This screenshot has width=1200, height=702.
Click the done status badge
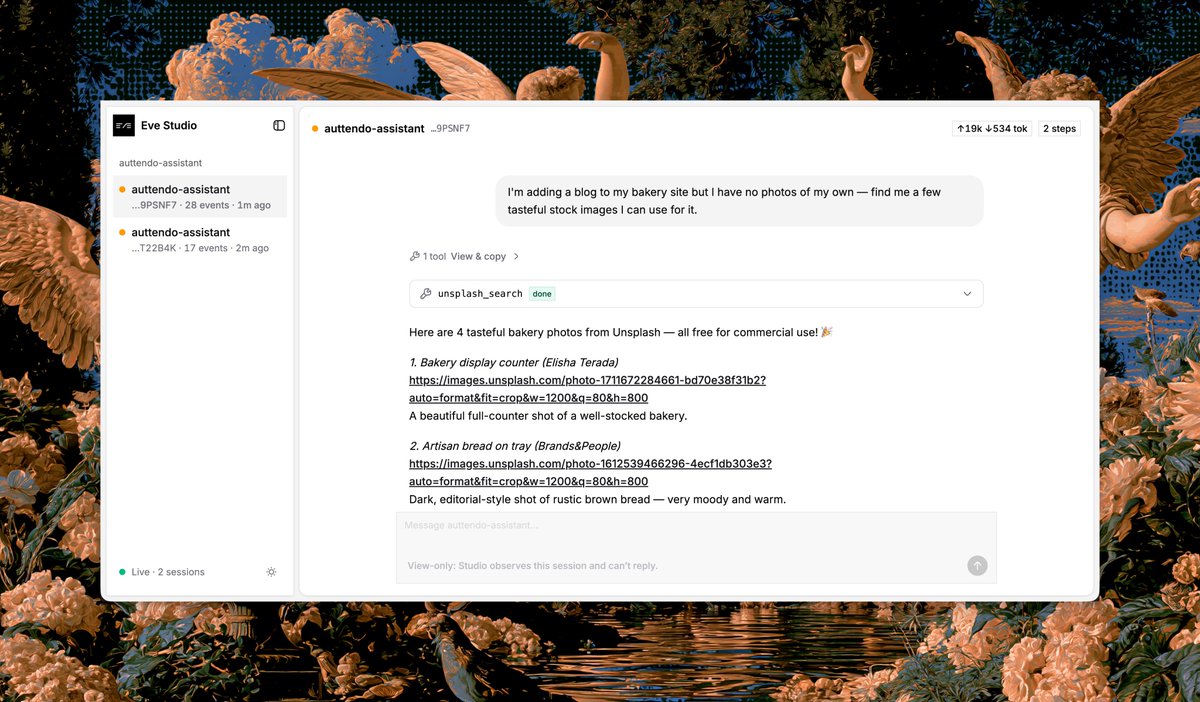[x=542, y=294]
